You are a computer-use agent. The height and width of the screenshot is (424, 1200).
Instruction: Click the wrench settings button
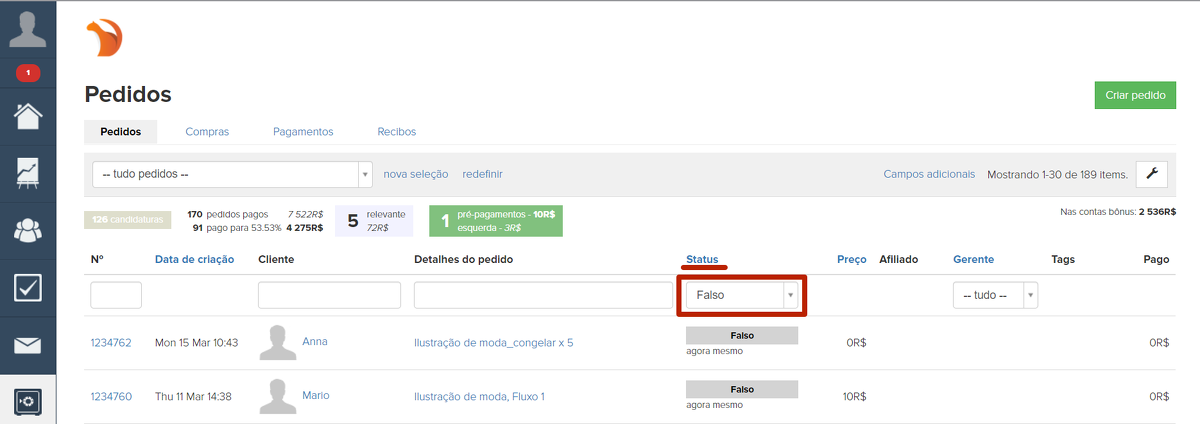click(1152, 174)
